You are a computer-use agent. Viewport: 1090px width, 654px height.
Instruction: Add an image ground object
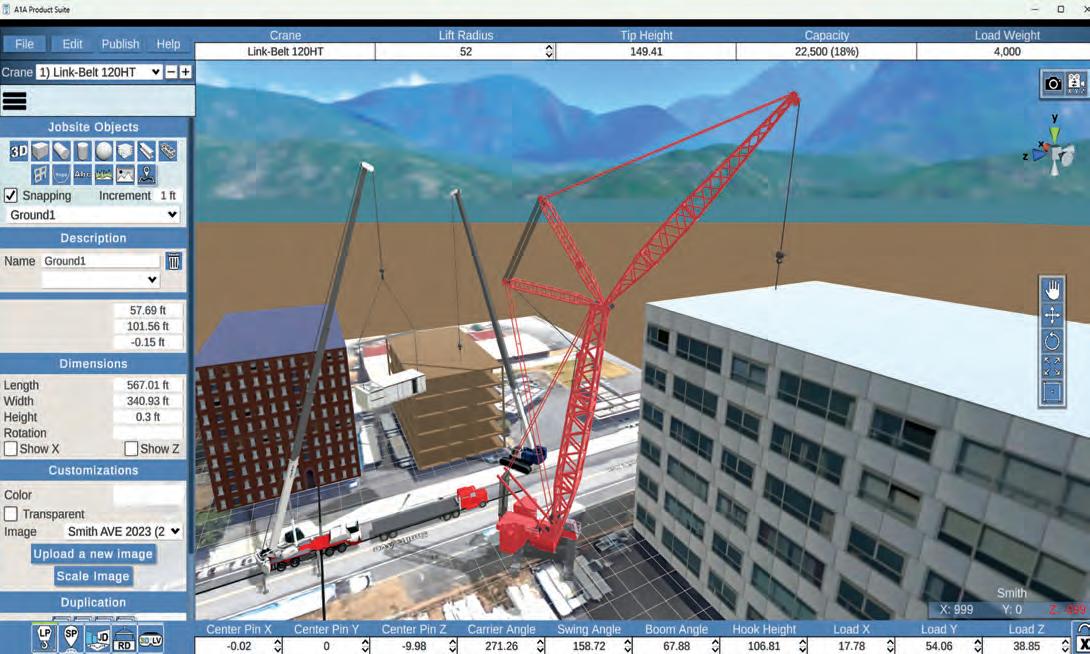click(x=125, y=174)
